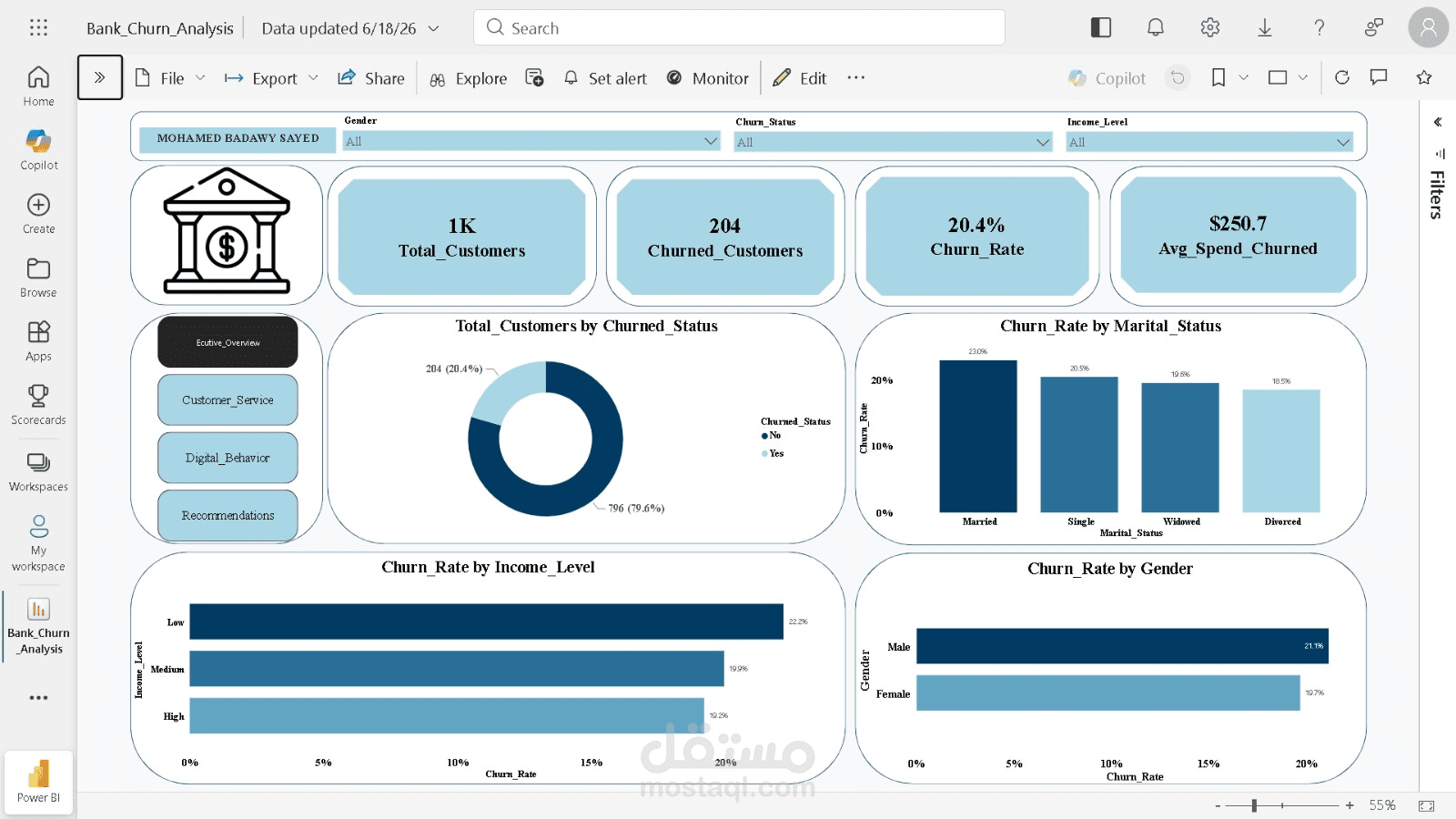The image size is (1456, 819).
Task: Open the app launcher grid icon
Action: point(38,27)
